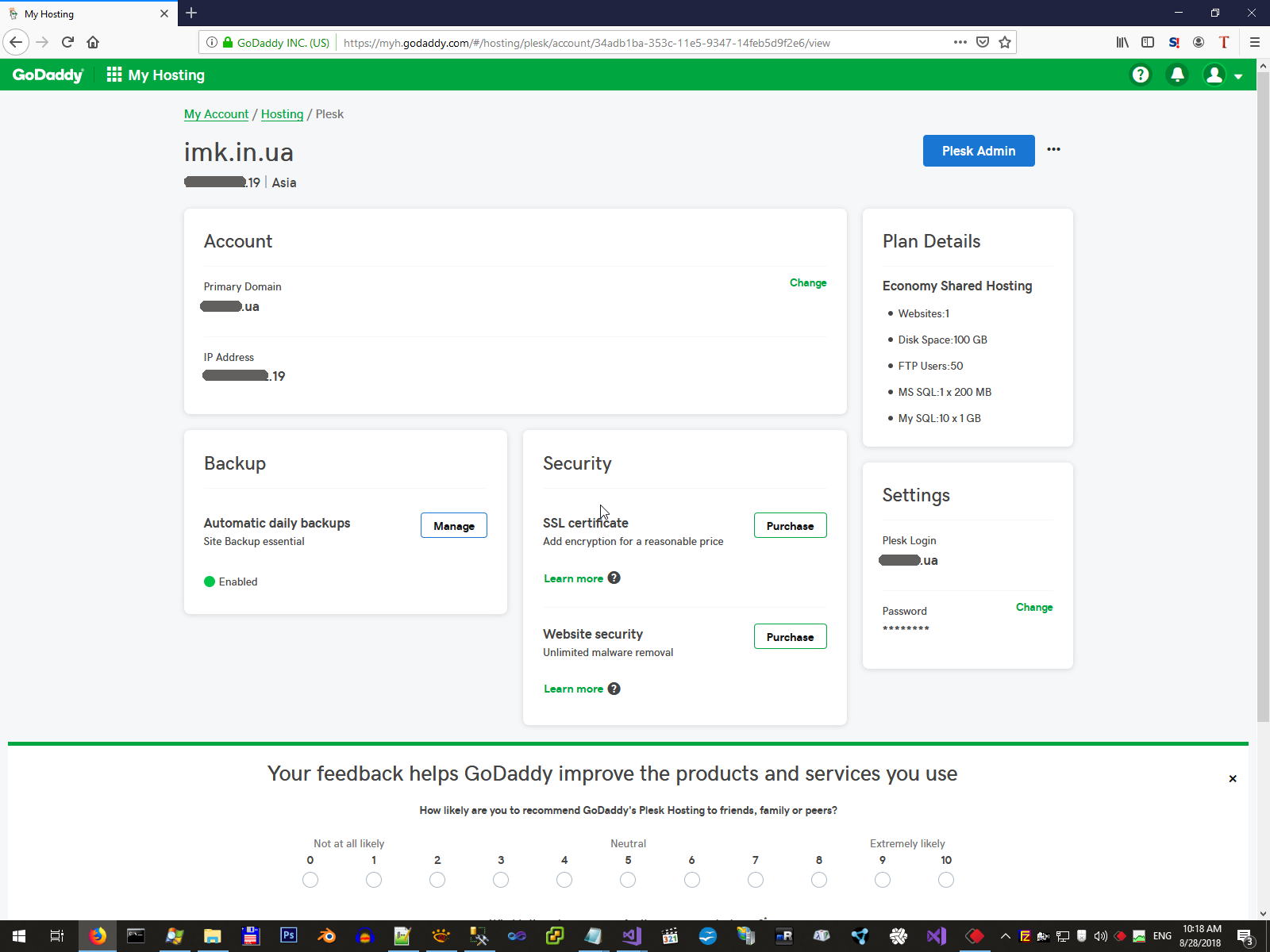This screenshot has width=1270, height=952.
Task: Open the Action Center notification icon
Action: [1245, 936]
